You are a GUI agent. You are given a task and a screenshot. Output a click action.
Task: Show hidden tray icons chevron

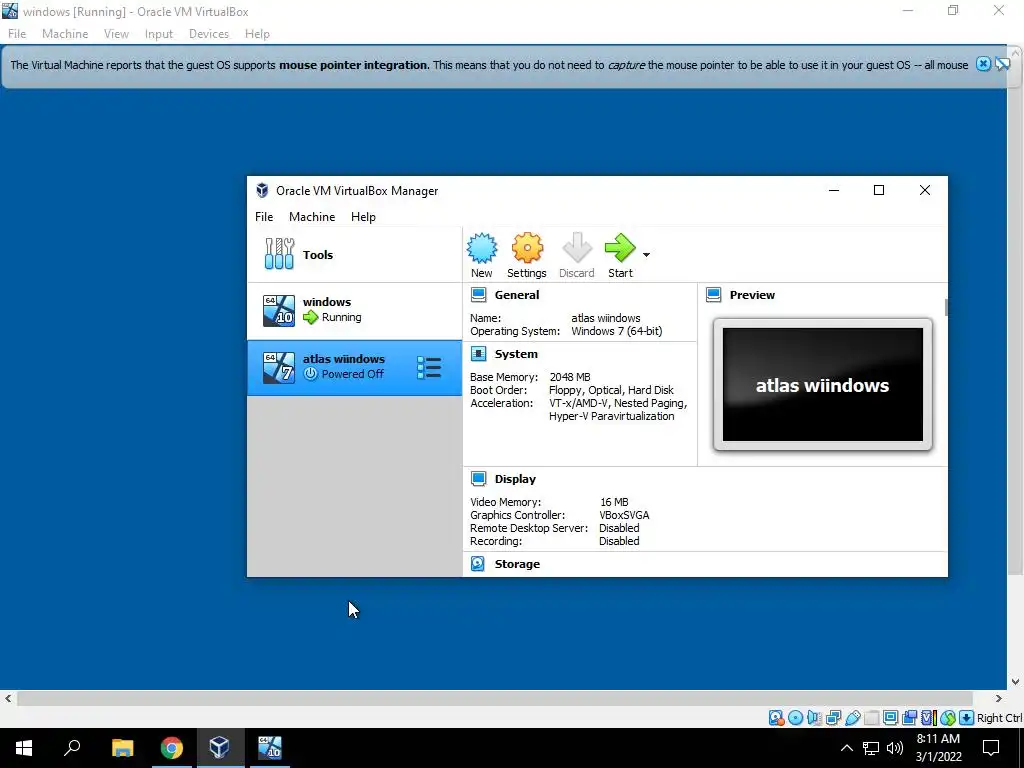tap(846, 748)
